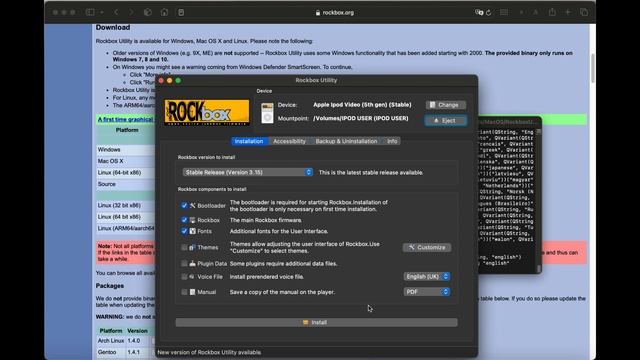The width and height of the screenshot is (640, 360).
Task: Uncheck the Rockbox firmware checkbox
Action: click(x=184, y=220)
